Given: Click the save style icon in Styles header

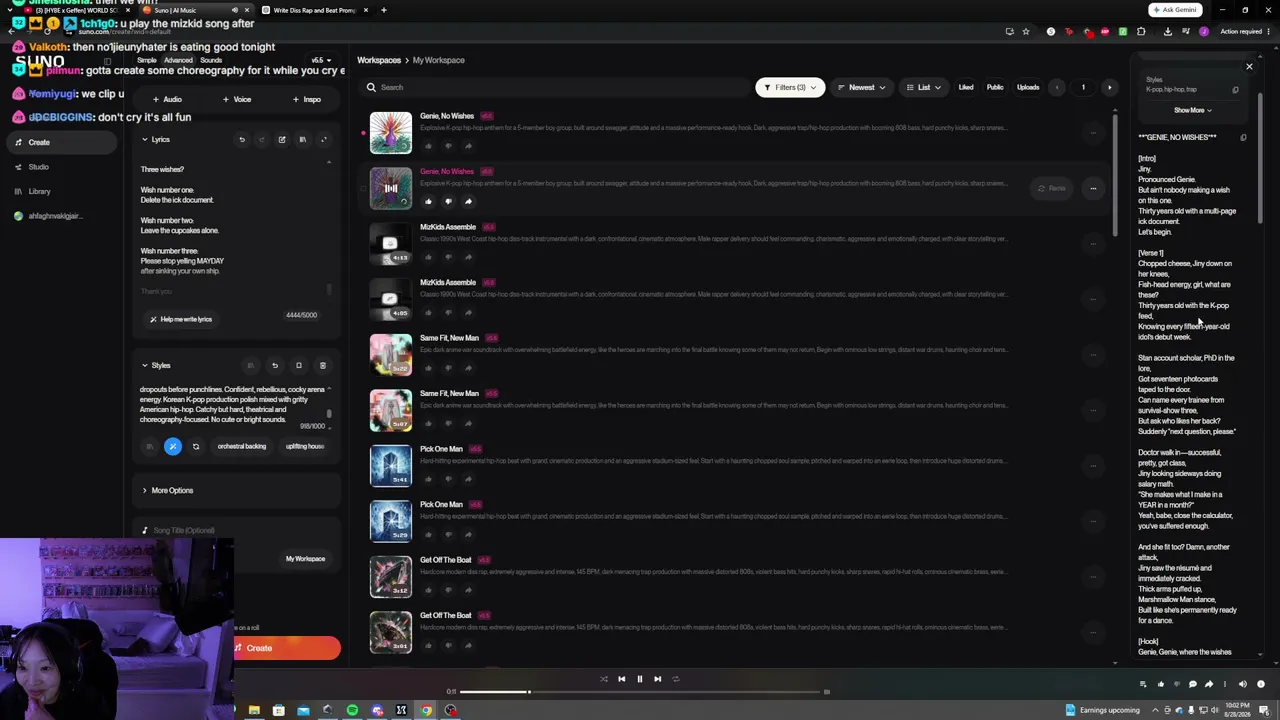Looking at the screenshot, I should click(298, 365).
